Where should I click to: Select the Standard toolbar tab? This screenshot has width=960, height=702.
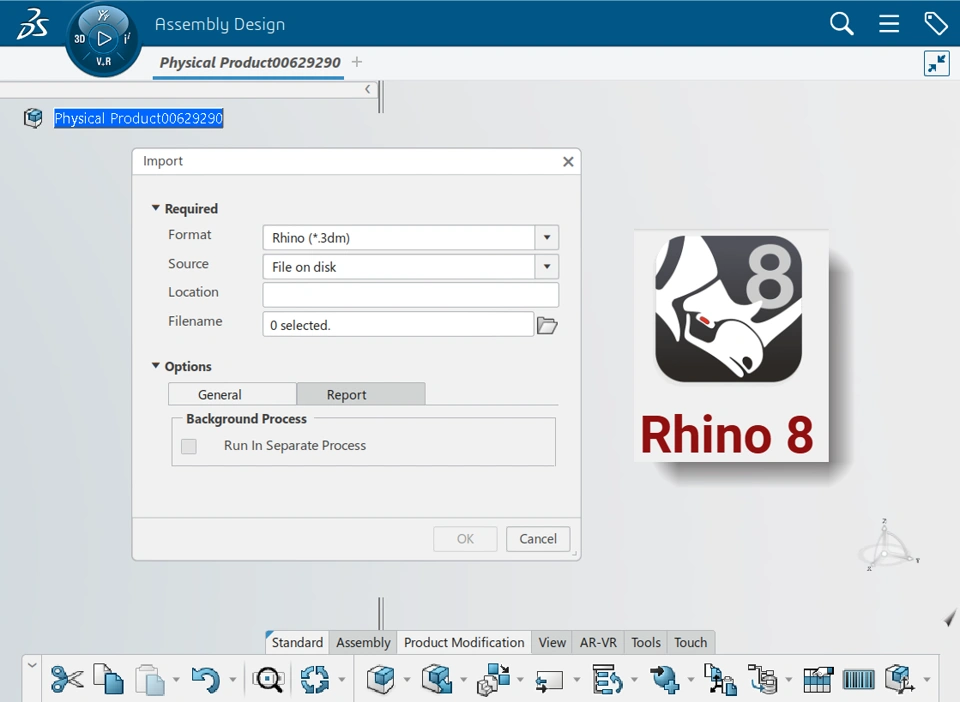click(x=297, y=642)
